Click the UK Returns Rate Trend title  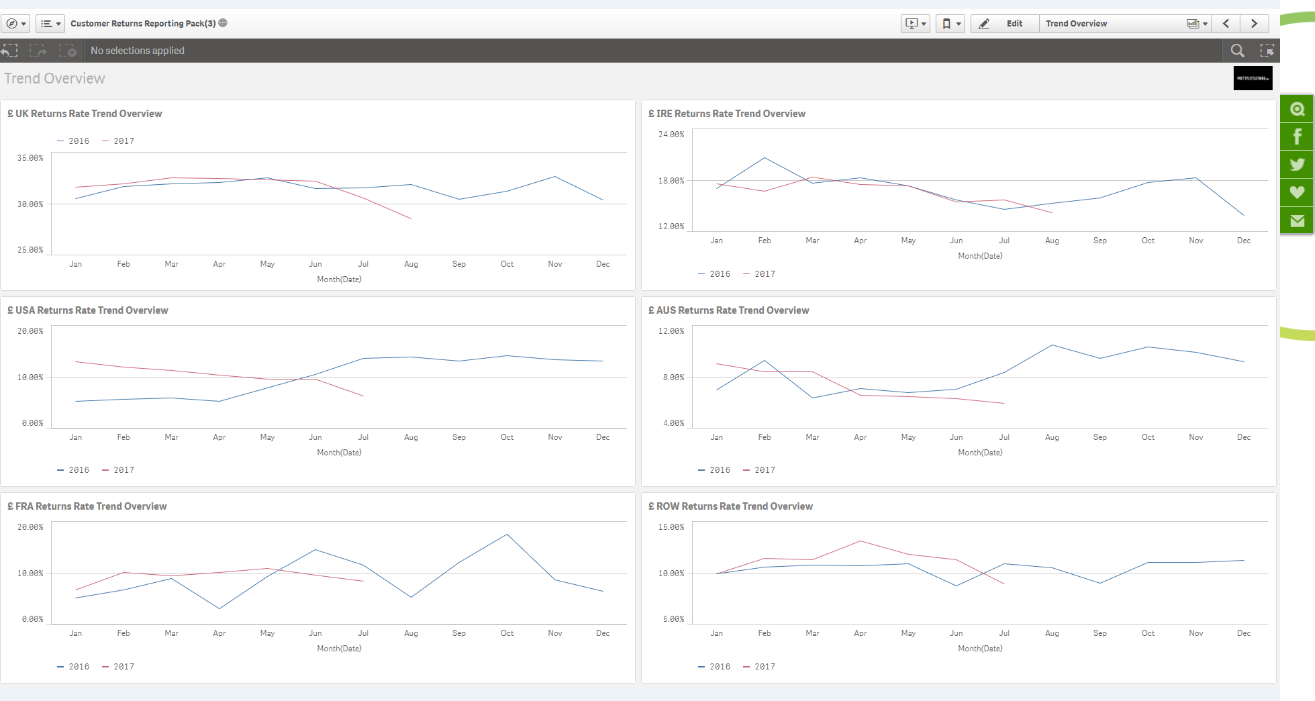tap(84, 114)
